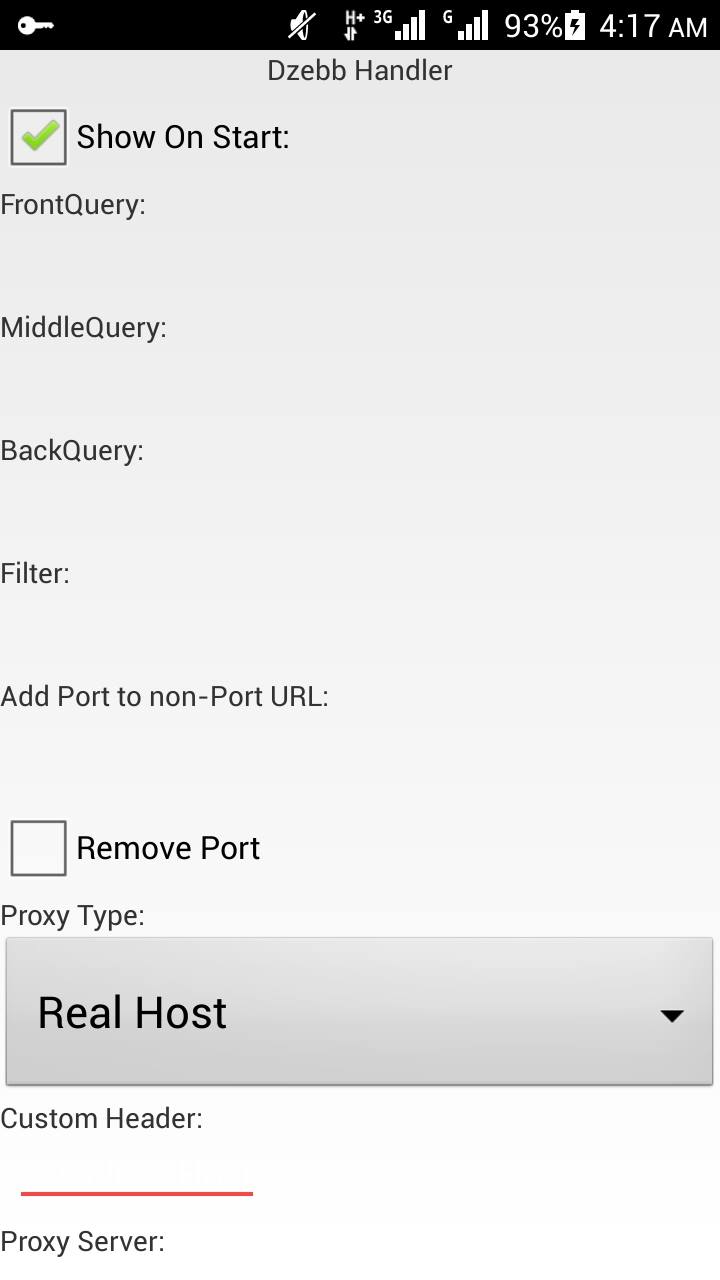Tap the G network signal bars
This screenshot has width=720, height=1280.
[467, 25]
